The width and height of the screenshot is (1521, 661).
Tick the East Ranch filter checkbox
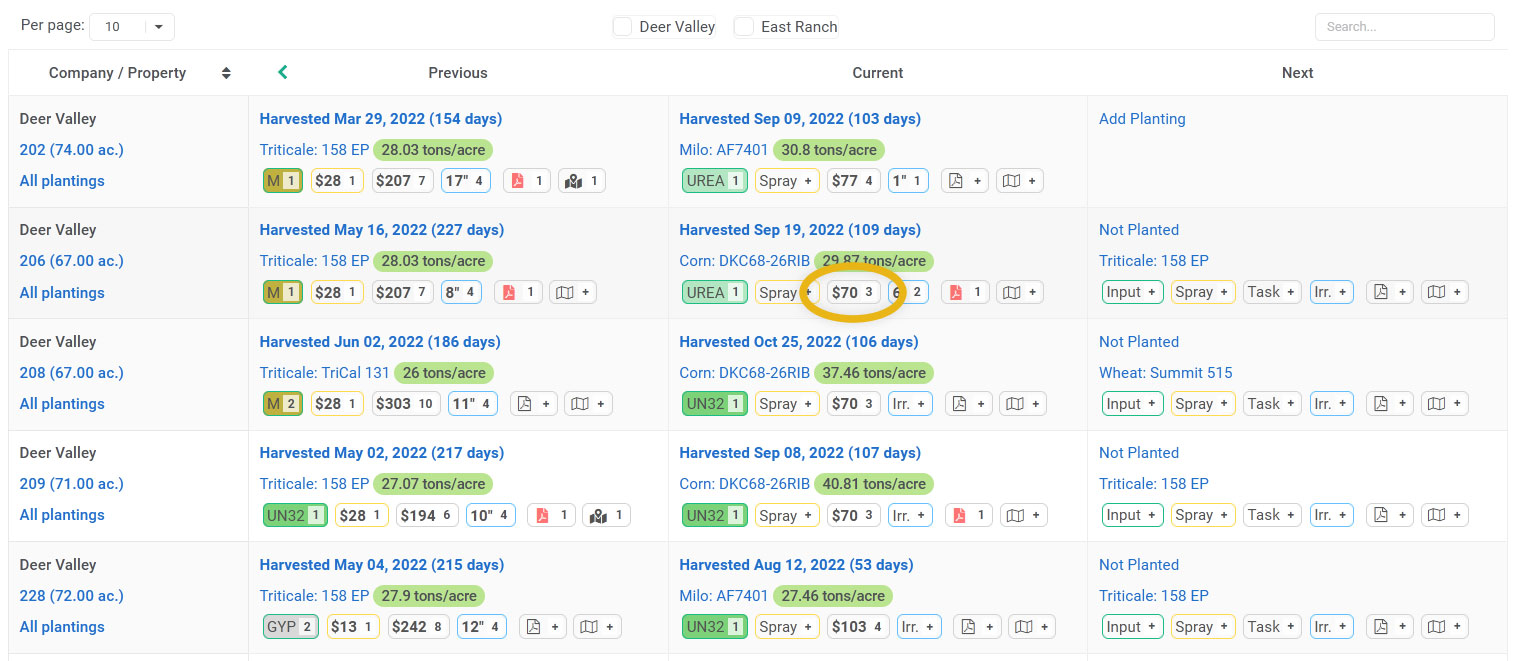[743, 27]
